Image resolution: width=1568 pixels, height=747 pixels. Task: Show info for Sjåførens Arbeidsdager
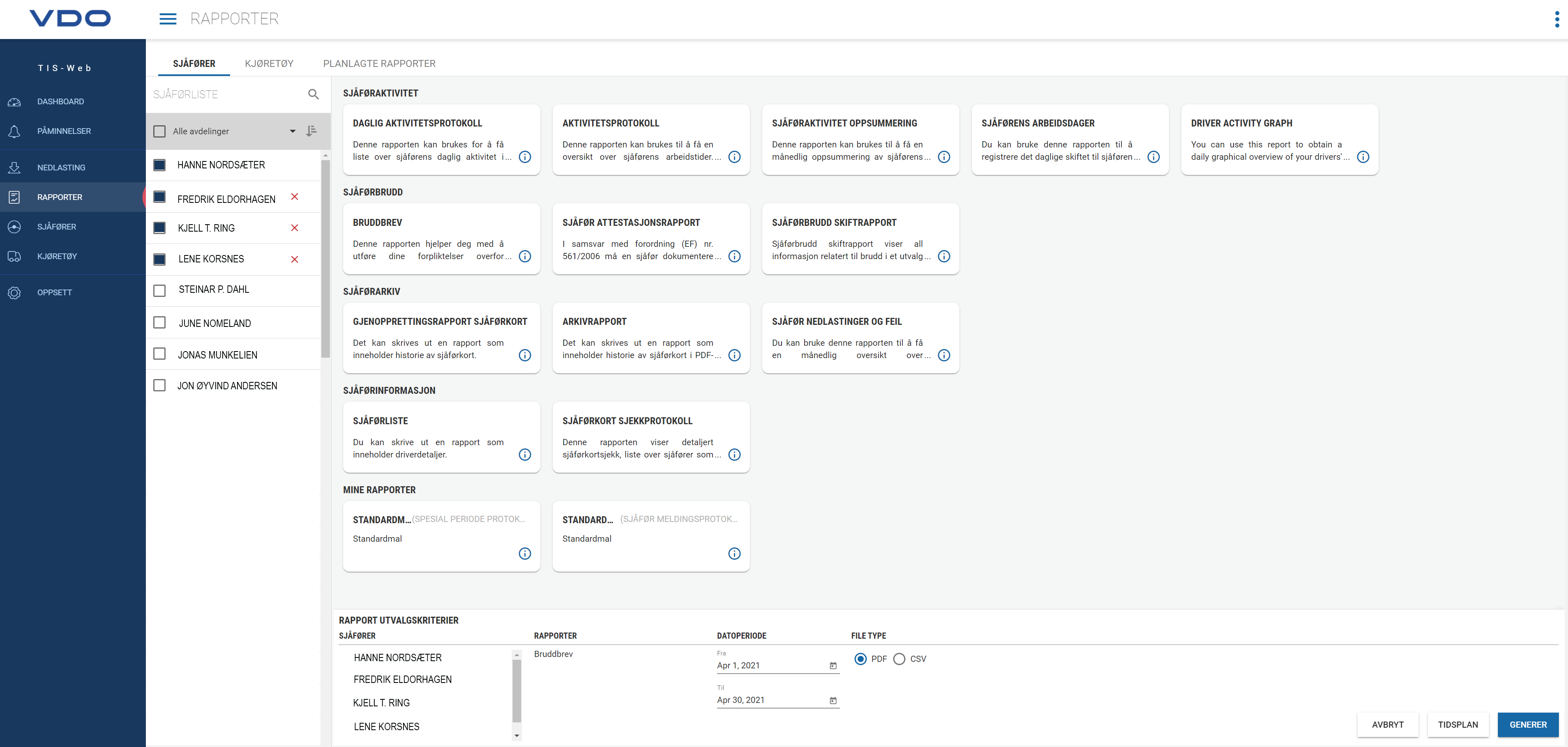coord(1153,157)
